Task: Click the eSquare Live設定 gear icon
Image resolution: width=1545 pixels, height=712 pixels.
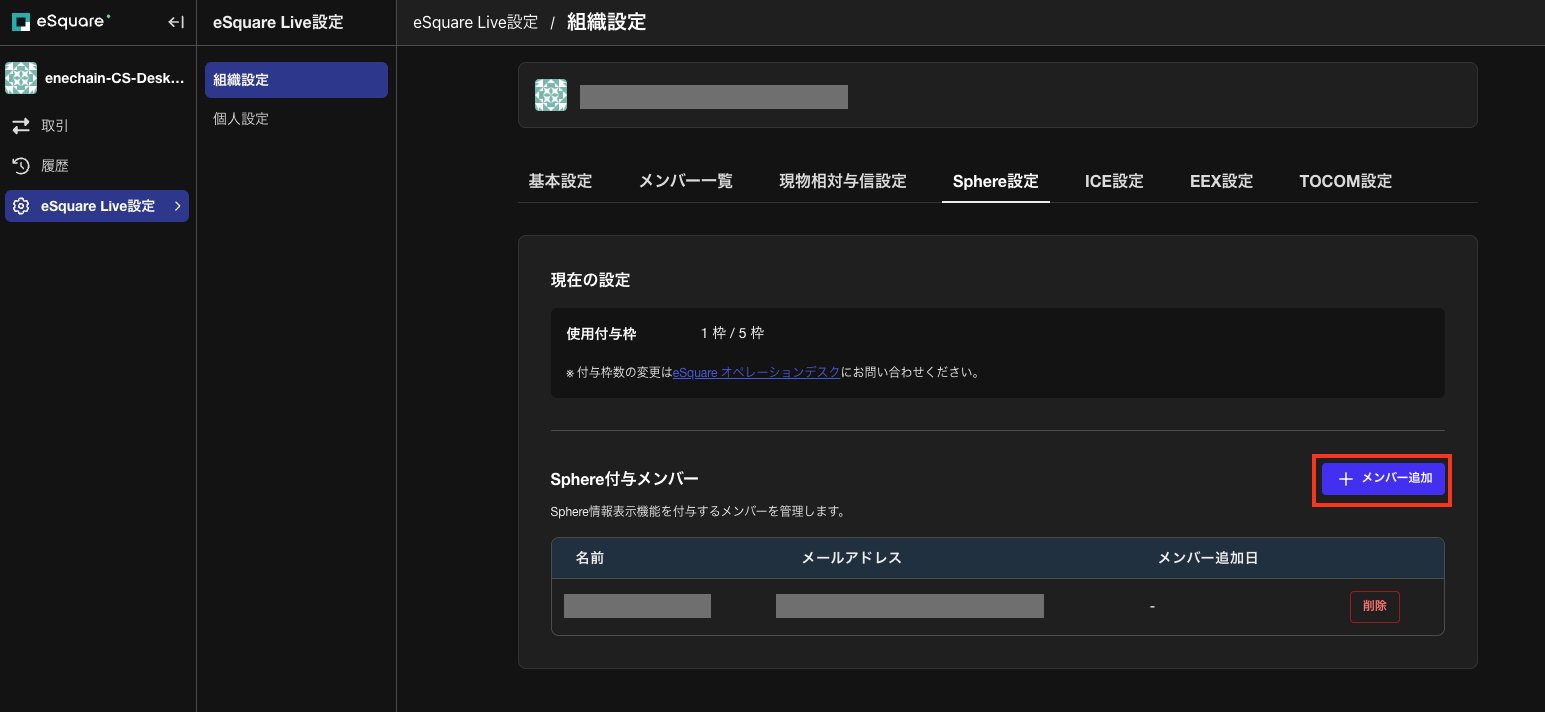Action: point(21,206)
